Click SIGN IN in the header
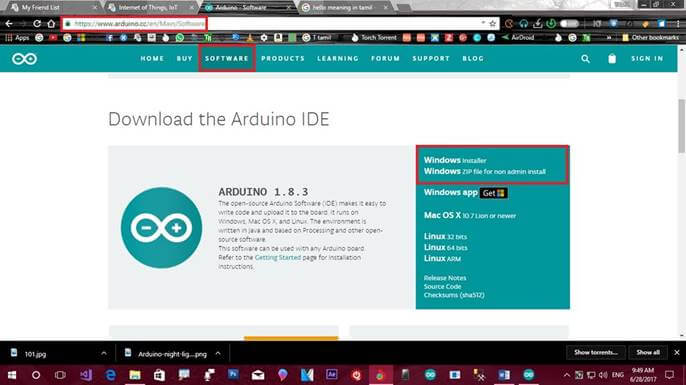 coord(647,59)
